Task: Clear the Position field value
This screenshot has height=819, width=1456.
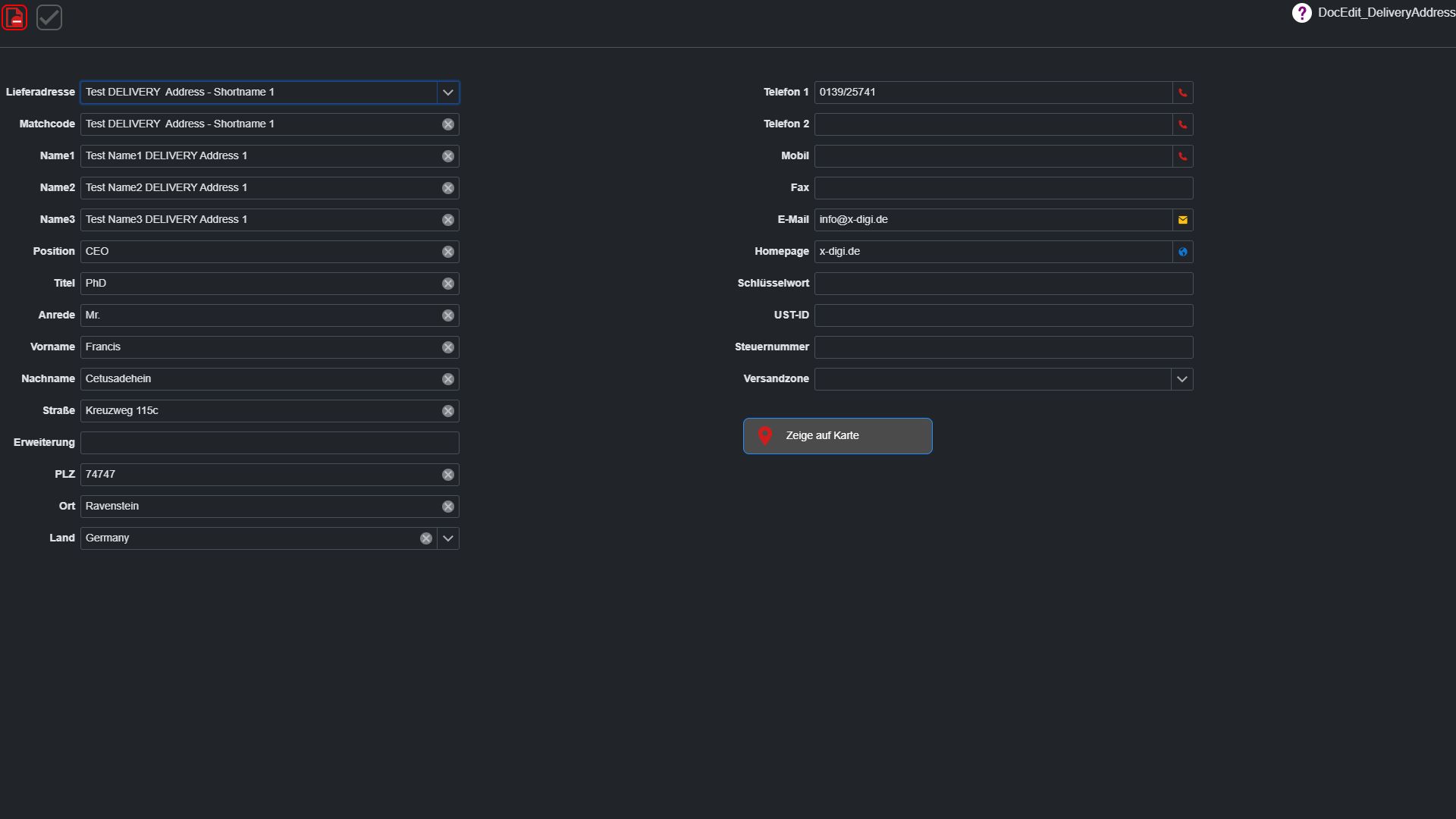Action: 448,252
